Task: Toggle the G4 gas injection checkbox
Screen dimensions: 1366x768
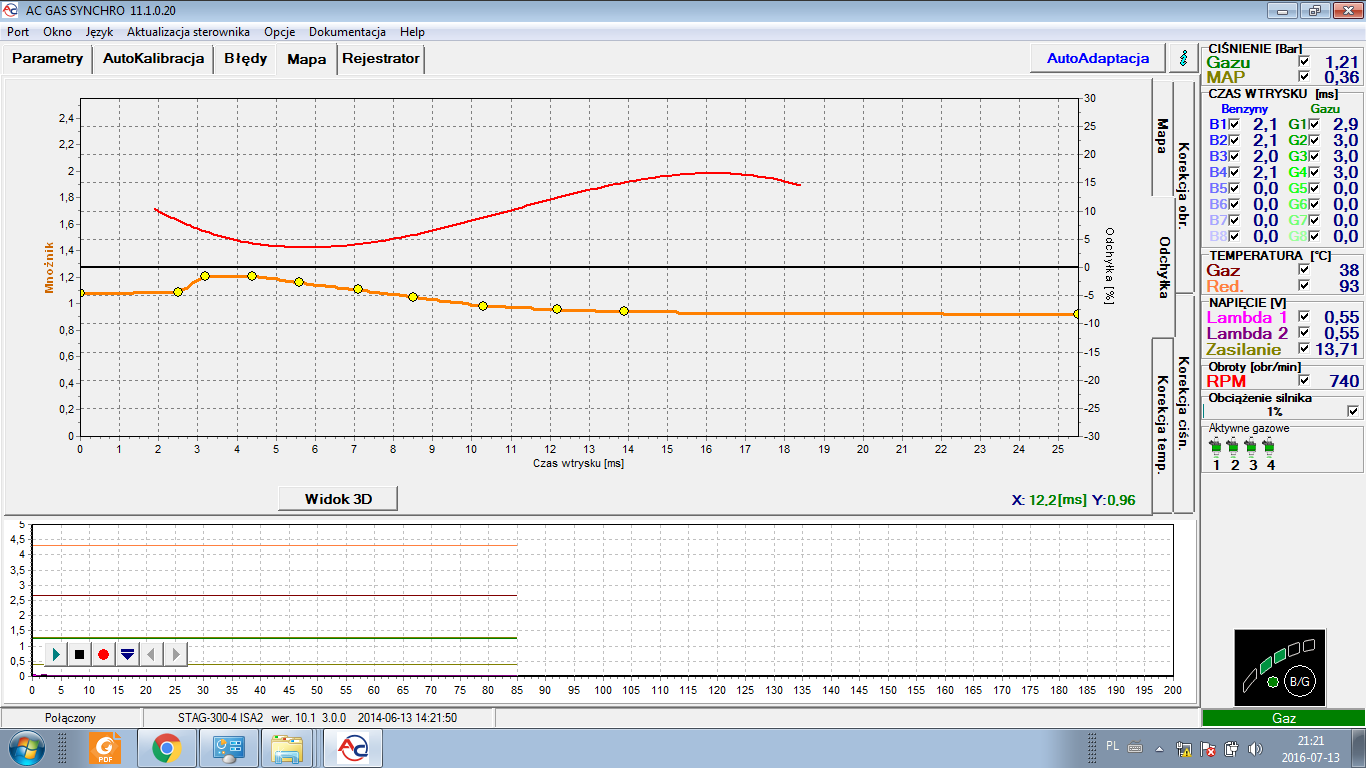Action: [x=1314, y=172]
